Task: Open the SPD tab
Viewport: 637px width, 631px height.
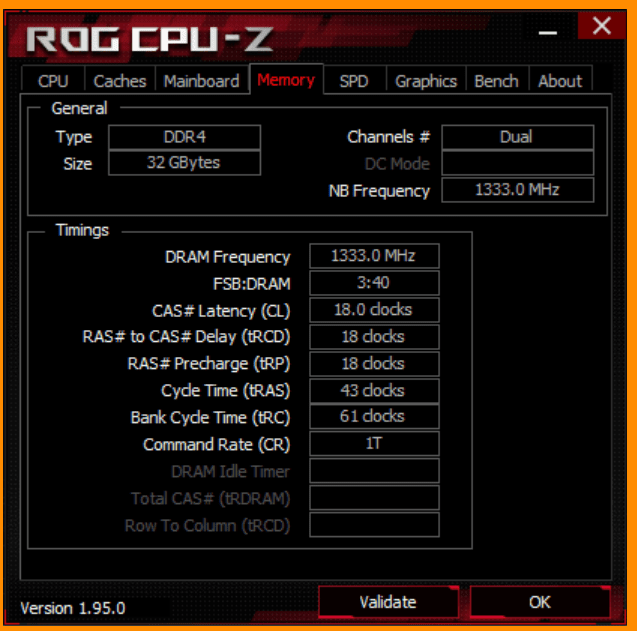Action: tap(354, 80)
